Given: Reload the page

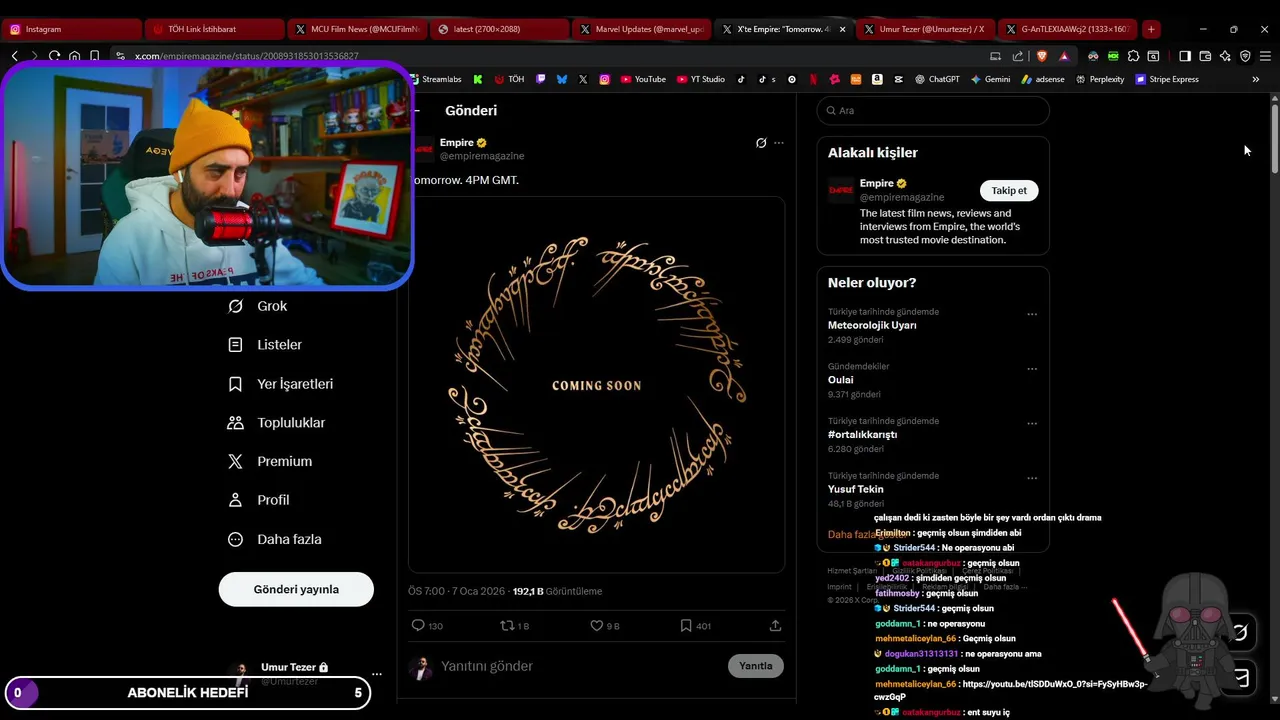Looking at the screenshot, I should click(x=54, y=56).
